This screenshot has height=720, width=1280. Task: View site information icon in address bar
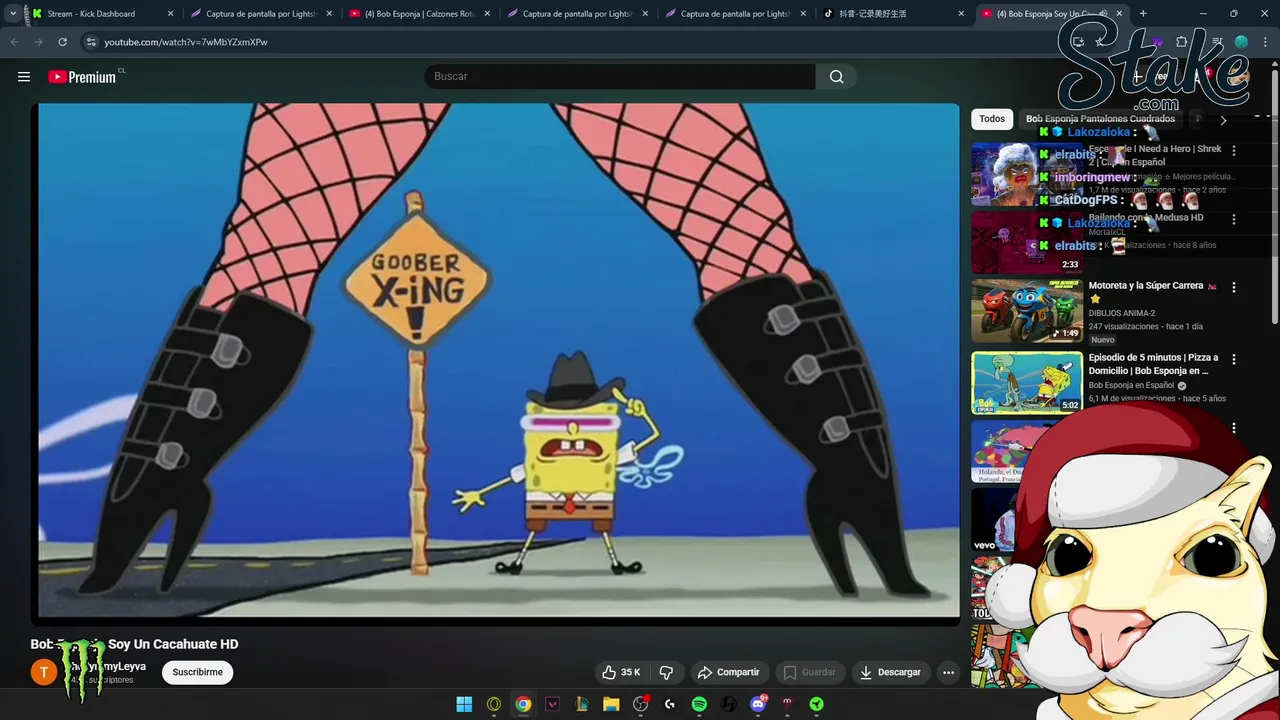[x=91, y=42]
